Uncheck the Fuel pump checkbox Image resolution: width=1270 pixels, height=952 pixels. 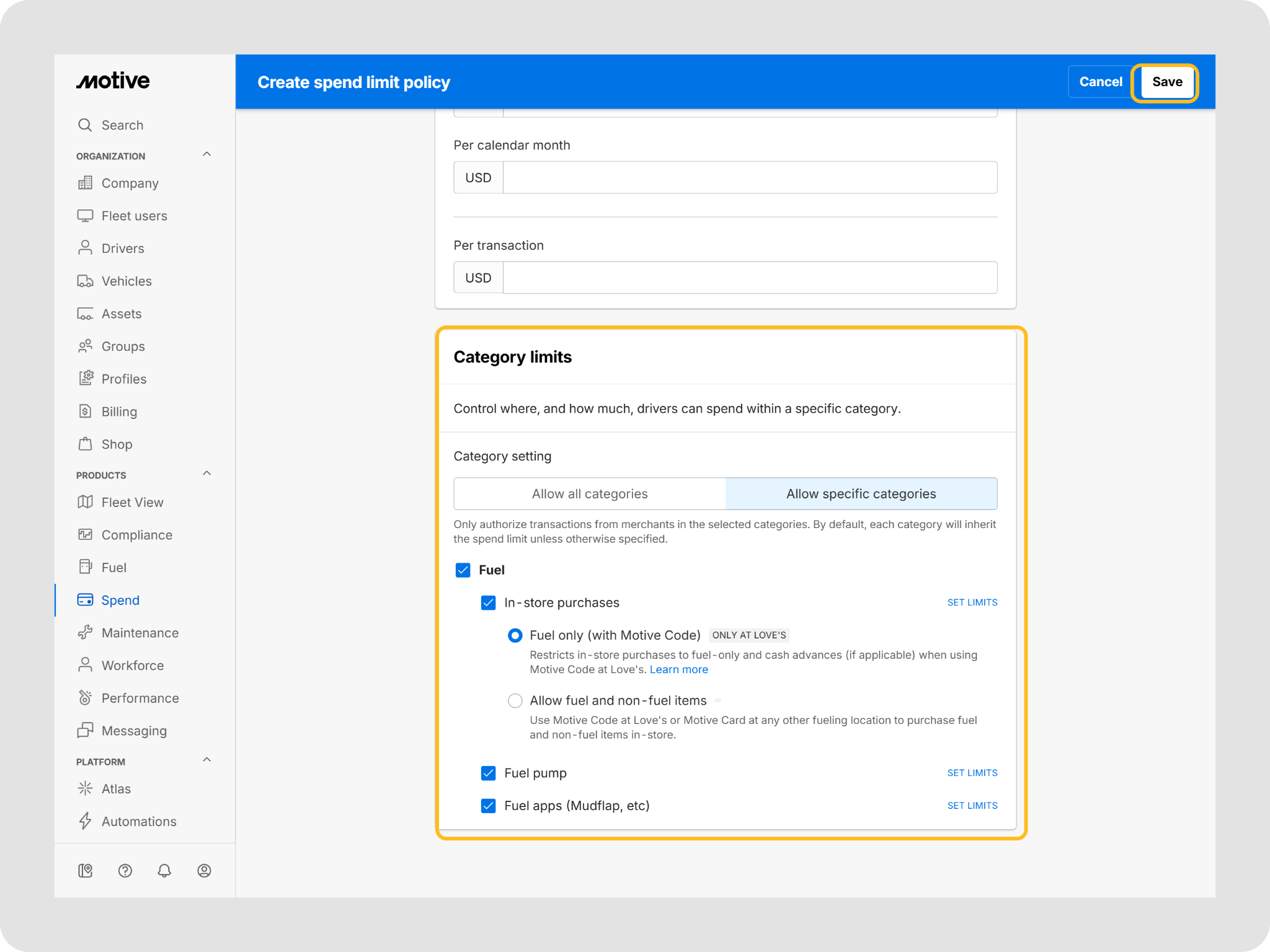[488, 773]
